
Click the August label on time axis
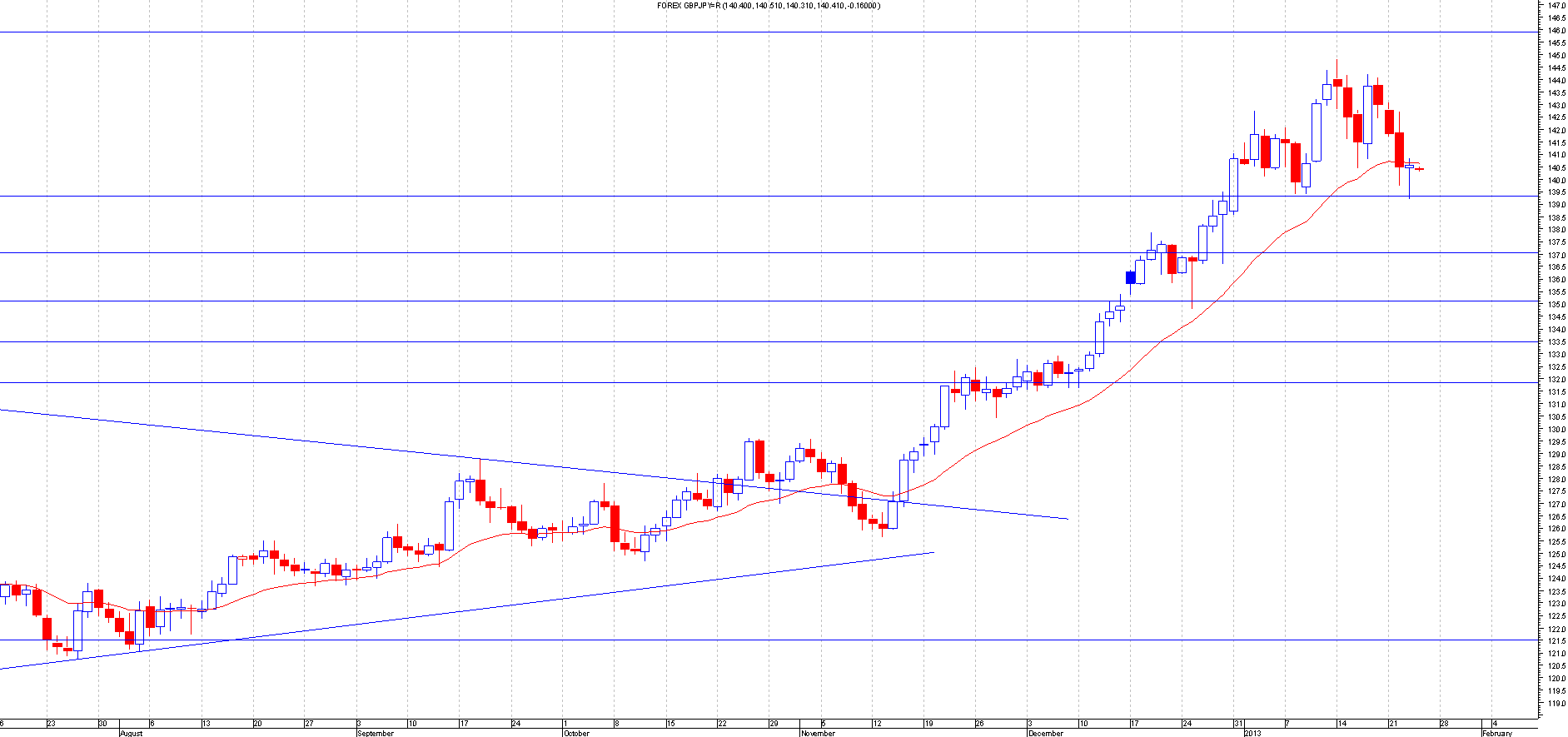[x=131, y=734]
